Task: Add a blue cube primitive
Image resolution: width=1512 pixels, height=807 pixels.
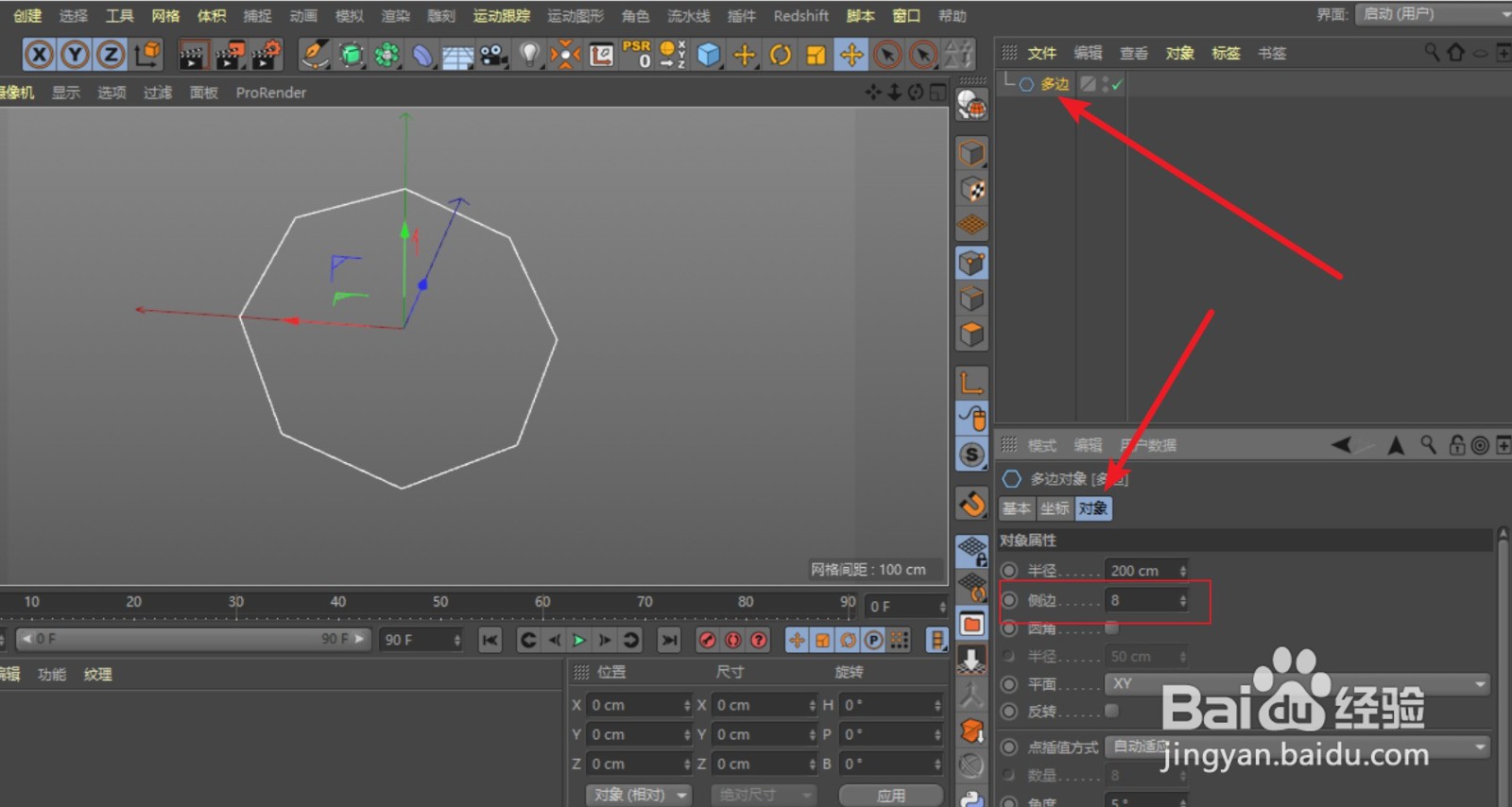Action: pos(709,55)
